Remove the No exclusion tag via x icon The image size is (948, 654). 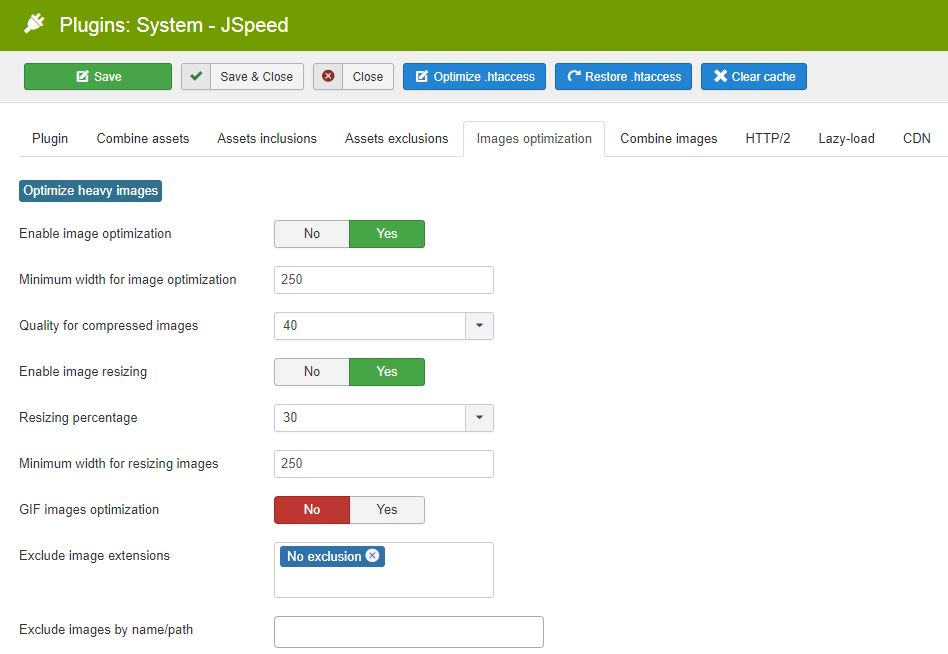372,556
